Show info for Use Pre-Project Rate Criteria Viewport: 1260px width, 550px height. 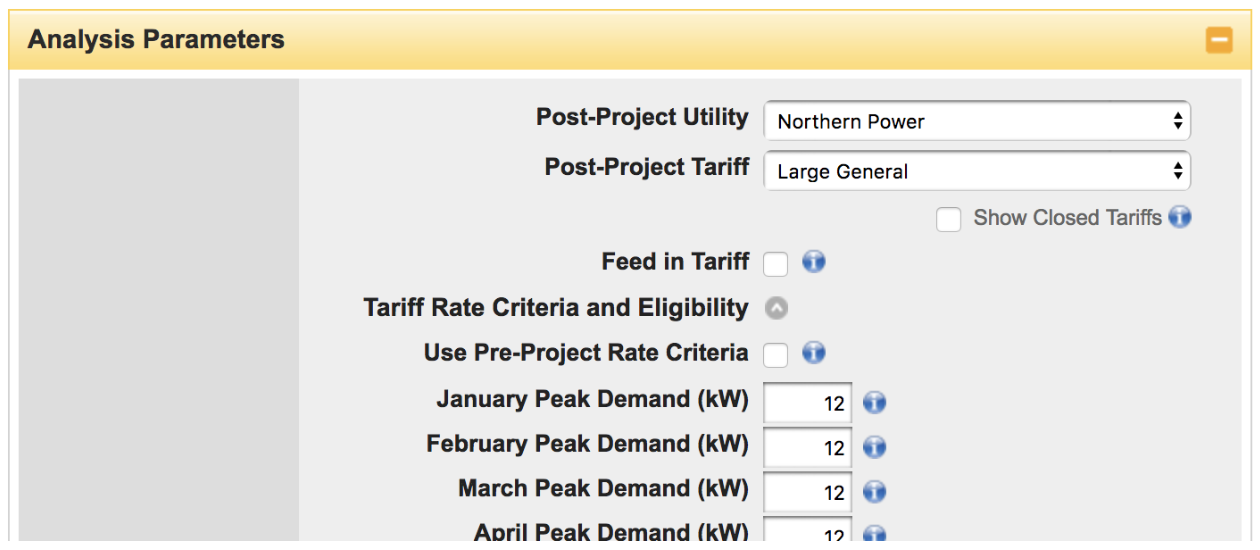point(814,353)
